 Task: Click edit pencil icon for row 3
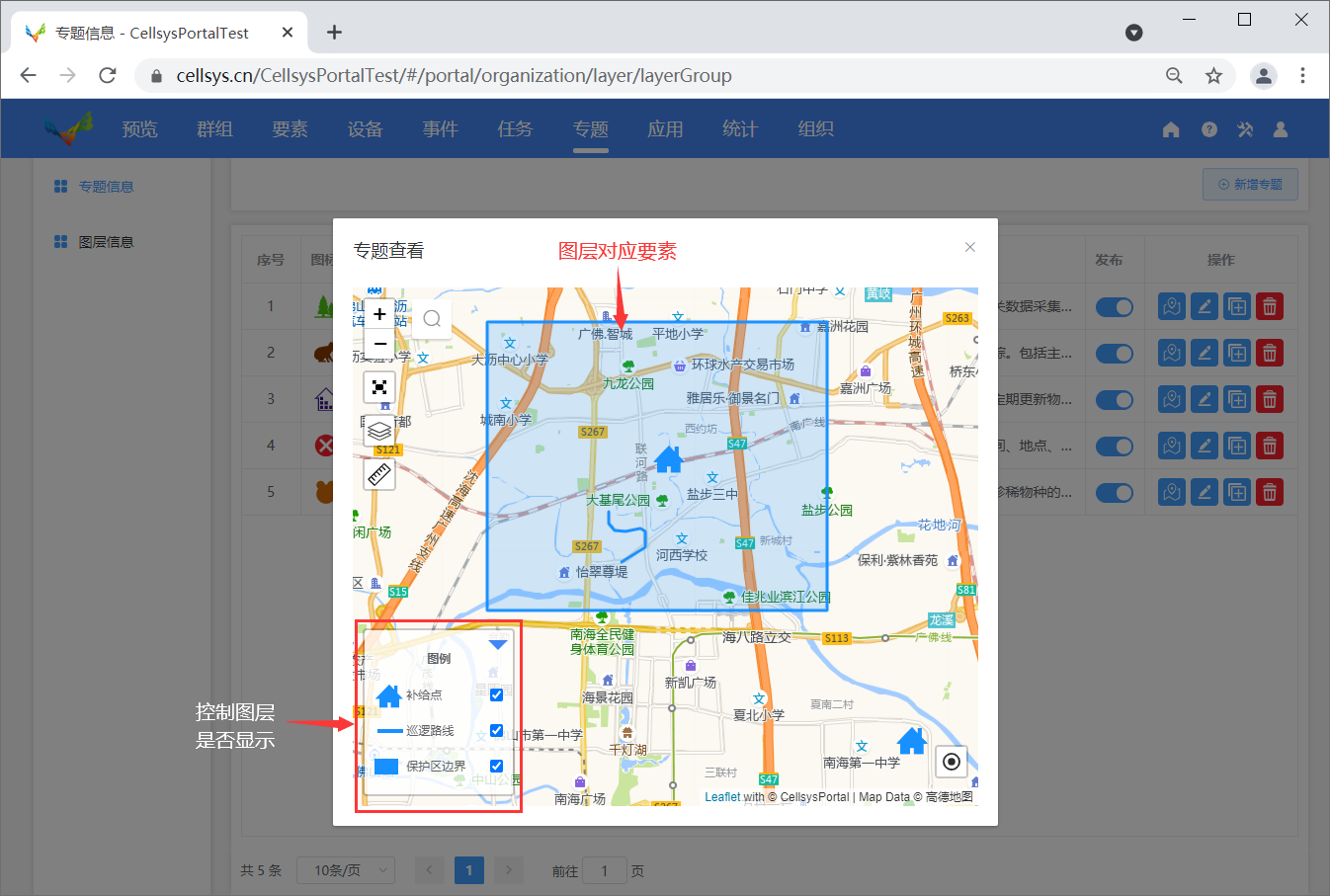tap(1205, 399)
